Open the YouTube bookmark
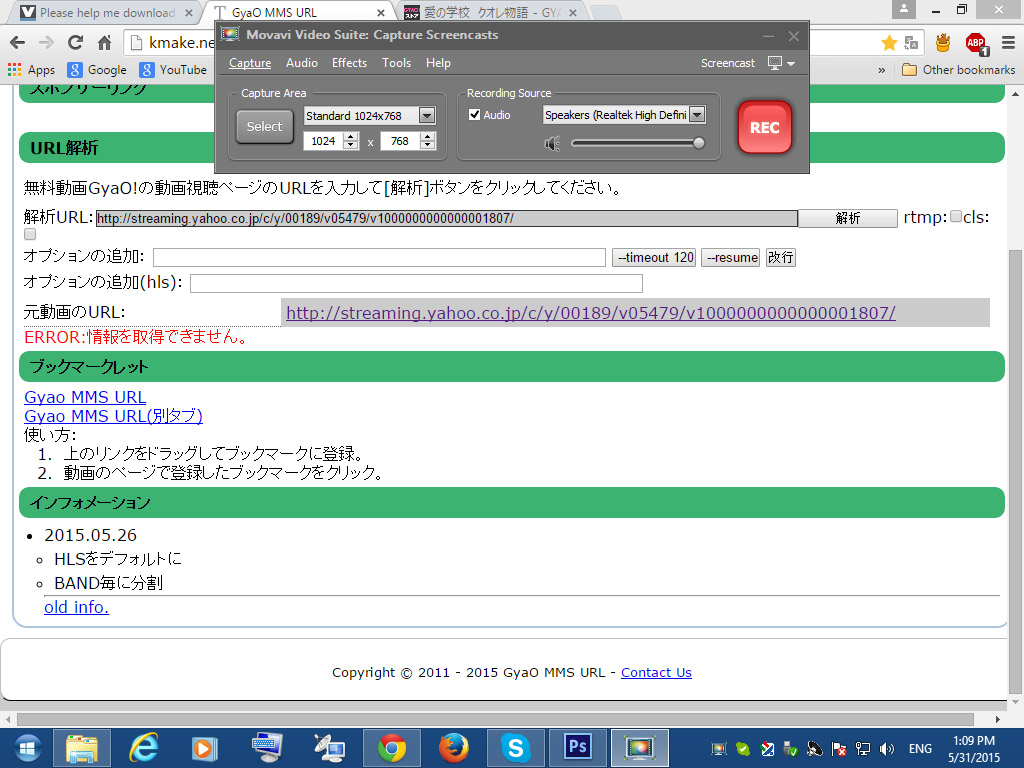 point(173,70)
